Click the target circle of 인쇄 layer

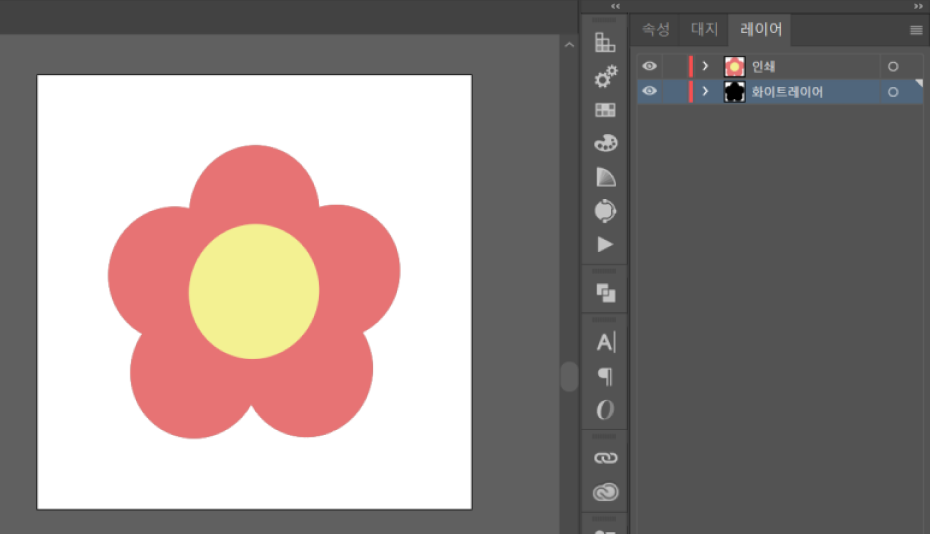(x=892, y=66)
